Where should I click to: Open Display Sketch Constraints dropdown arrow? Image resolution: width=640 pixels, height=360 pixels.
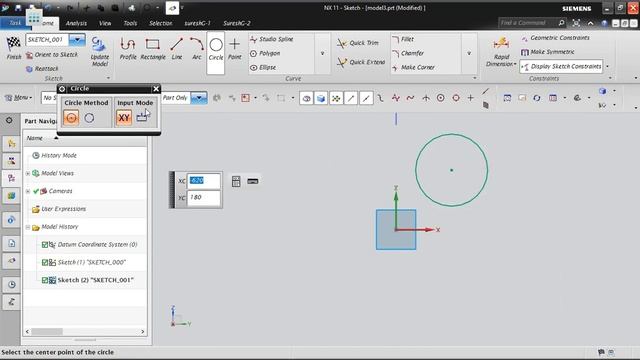607,66
